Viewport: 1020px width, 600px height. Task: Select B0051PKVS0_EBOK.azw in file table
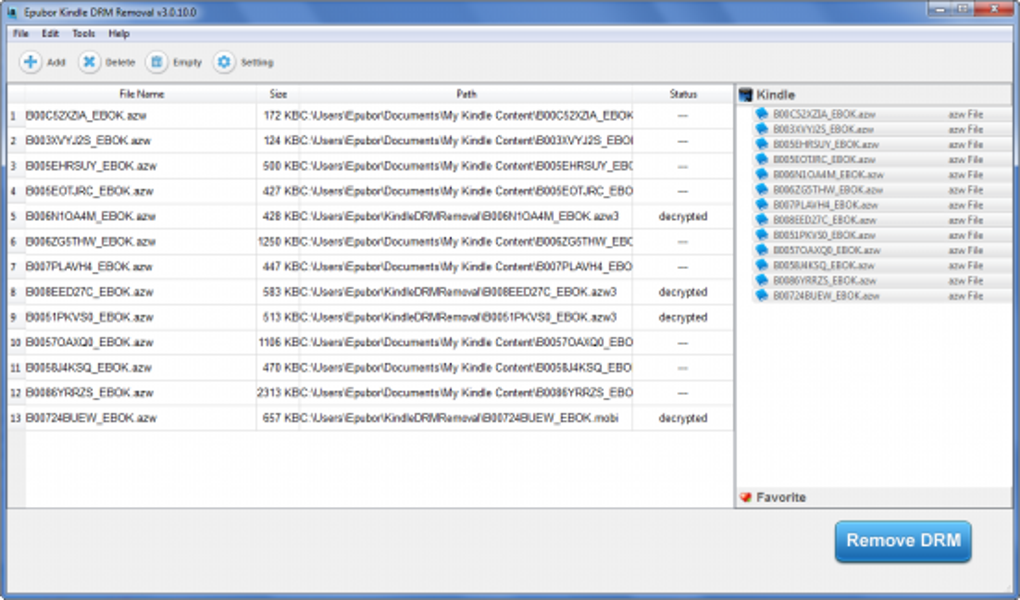pyautogui.click(x=89, y=317)
